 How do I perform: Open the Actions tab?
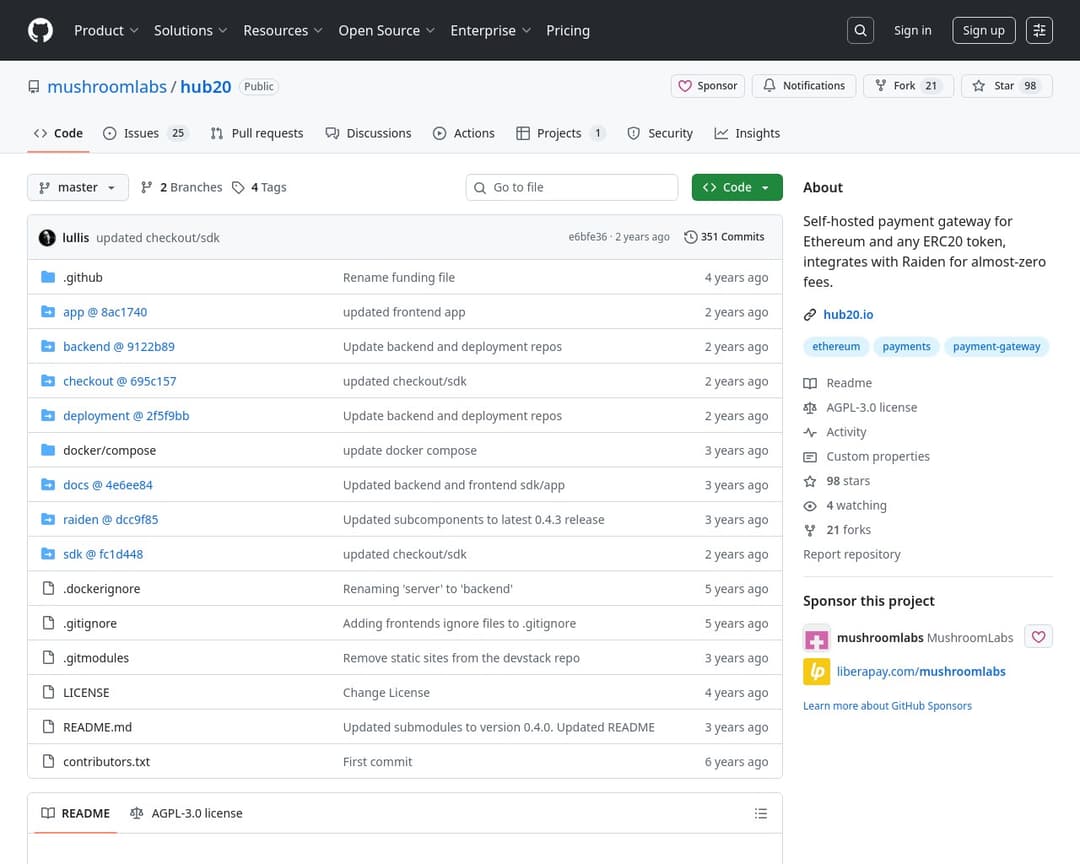464,133
